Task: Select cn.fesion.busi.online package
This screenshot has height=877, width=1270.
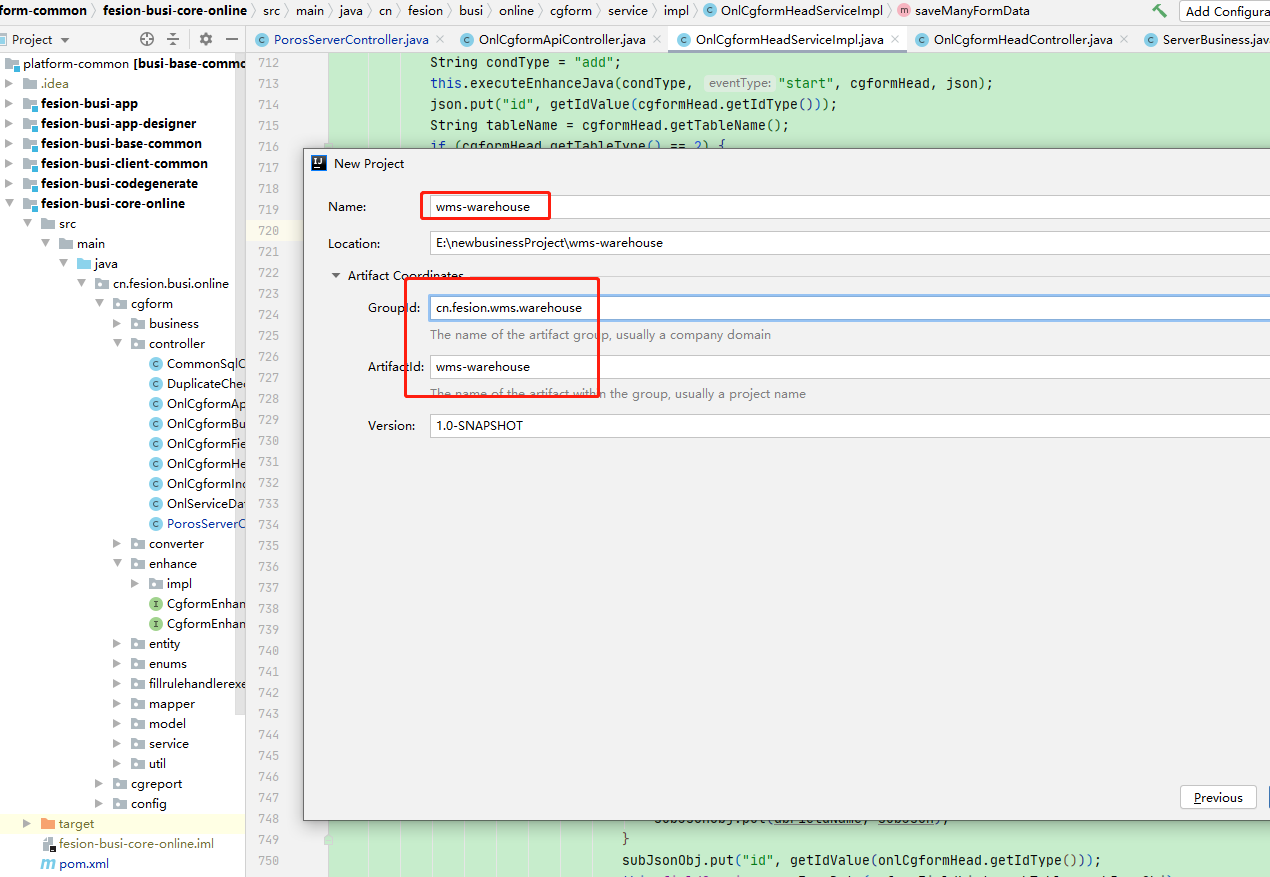Action: coord(170,283)
